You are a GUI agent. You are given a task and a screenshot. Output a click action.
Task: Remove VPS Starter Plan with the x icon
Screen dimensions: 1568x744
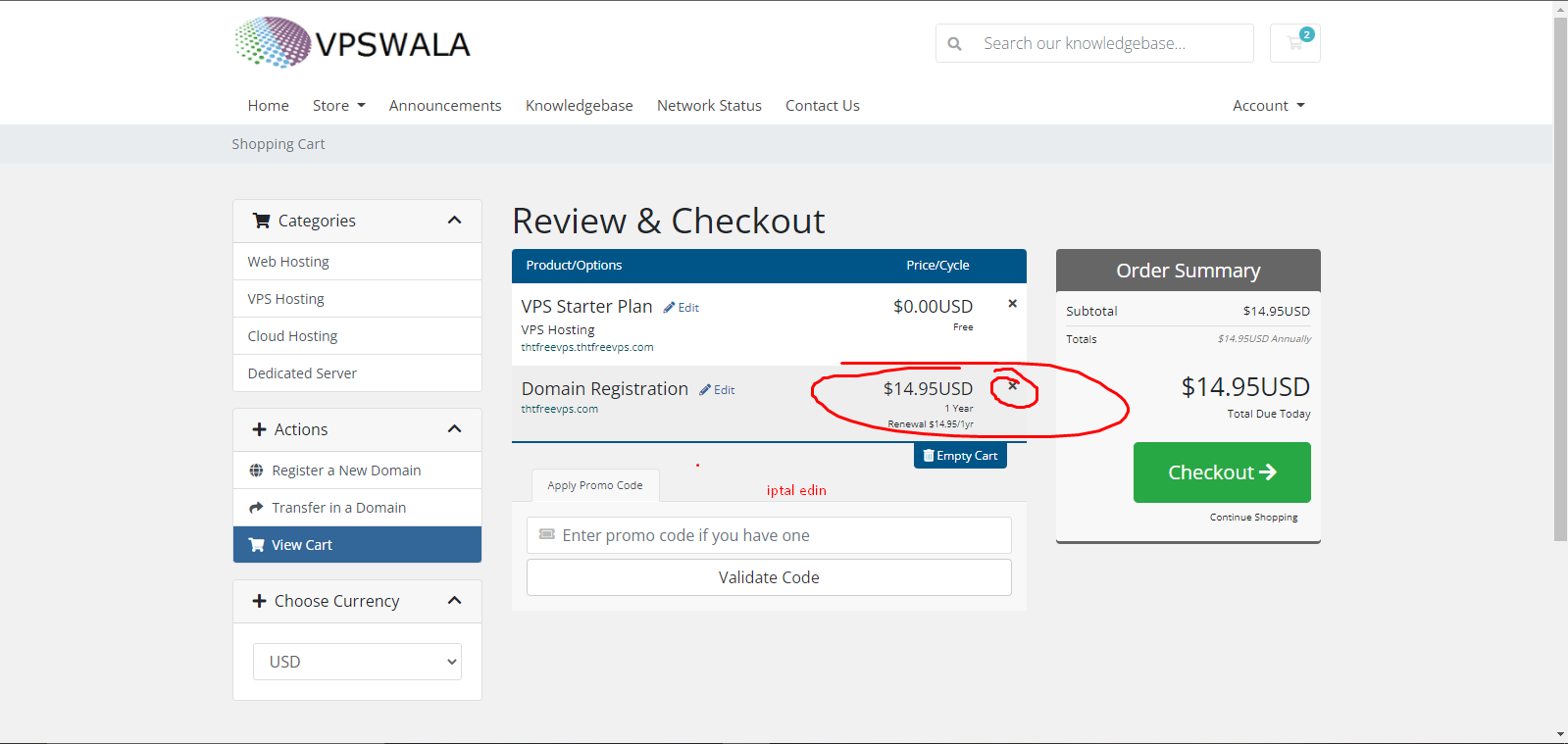coord(1012,304)
